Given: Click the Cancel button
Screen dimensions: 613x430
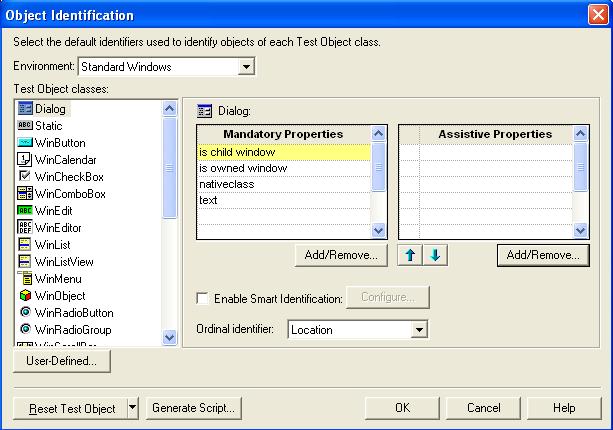Looking at the screenshot, I should (x=484, y=408).
